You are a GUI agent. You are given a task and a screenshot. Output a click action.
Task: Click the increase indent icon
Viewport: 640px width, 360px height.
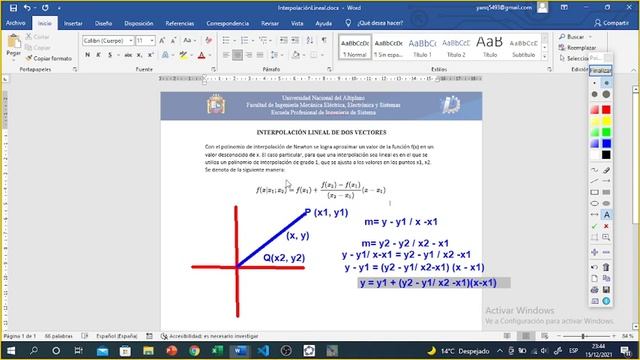point(295,40)
